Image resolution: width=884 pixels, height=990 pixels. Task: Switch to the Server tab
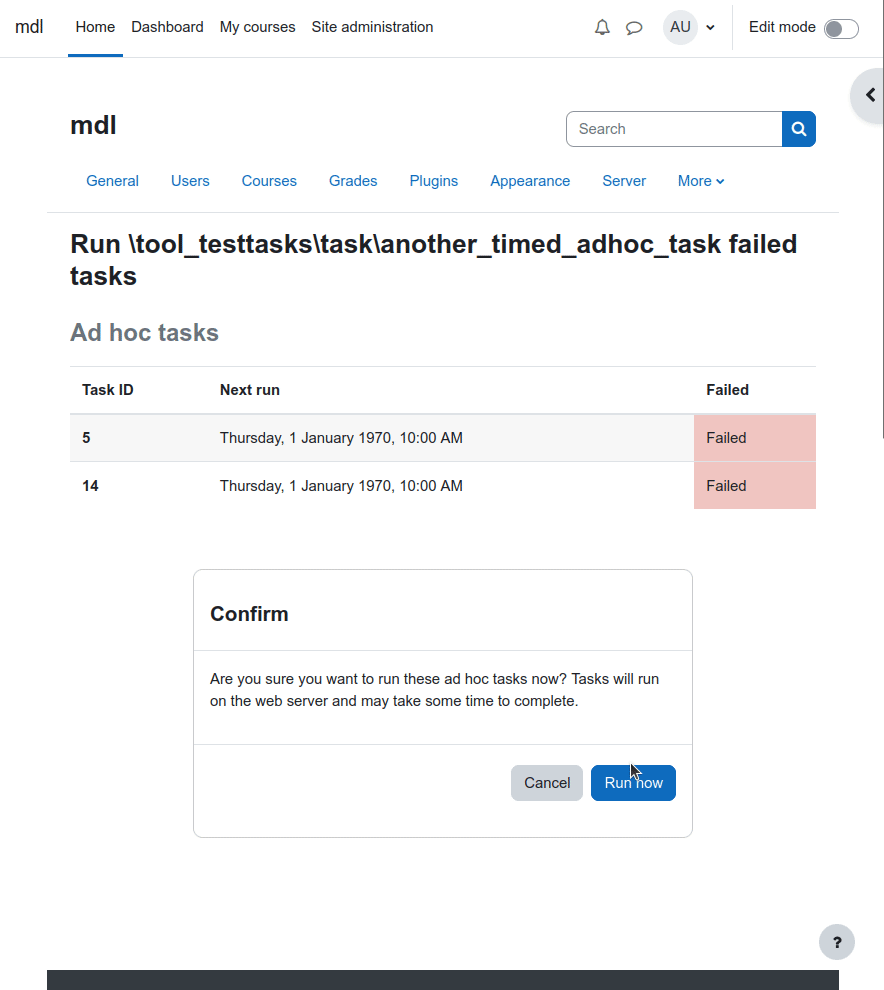click(x=624, y=181)
